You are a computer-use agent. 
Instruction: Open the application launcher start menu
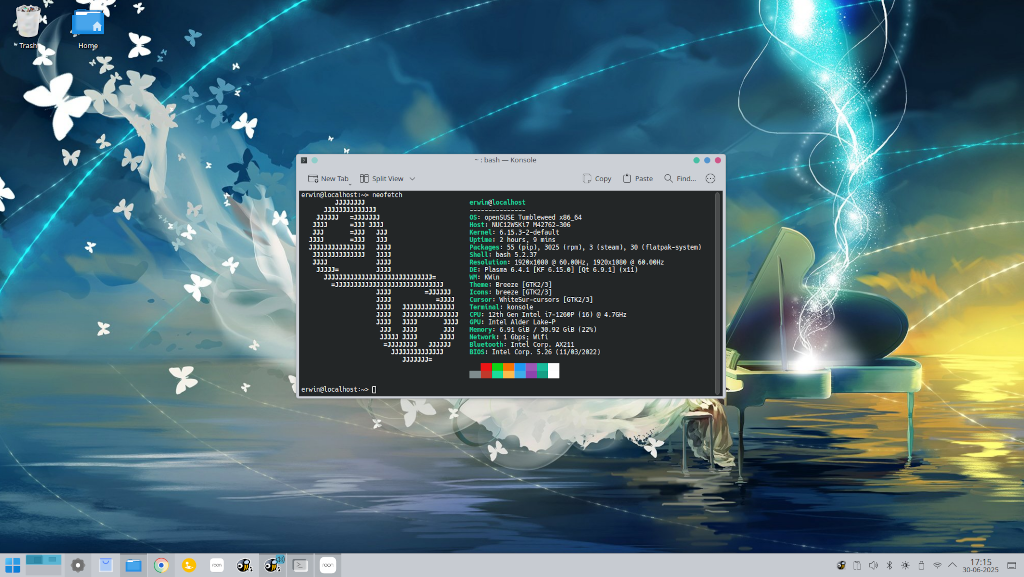pos(12,565)
